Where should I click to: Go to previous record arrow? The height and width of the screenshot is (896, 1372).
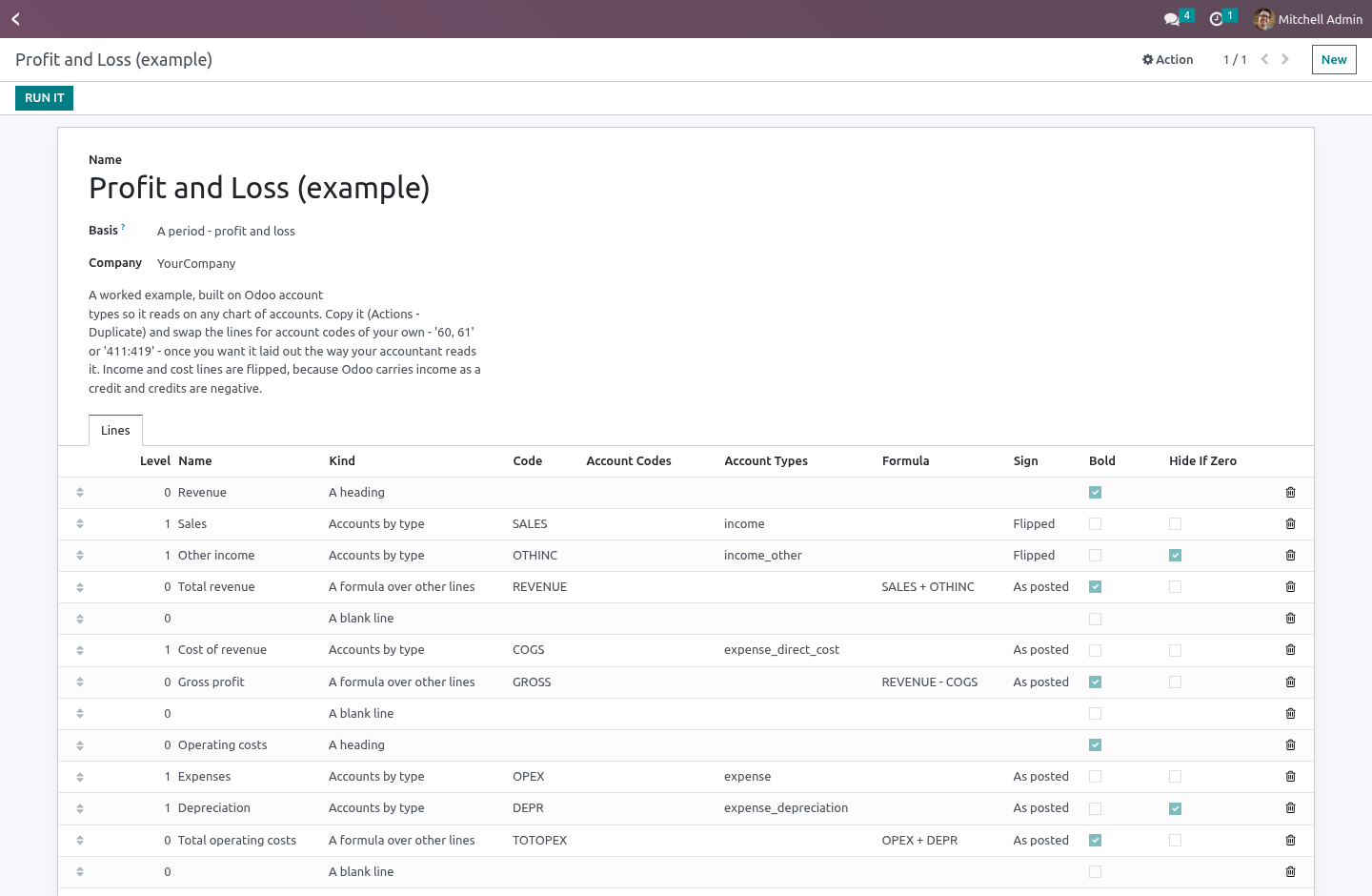click(x=1264, y=59)
